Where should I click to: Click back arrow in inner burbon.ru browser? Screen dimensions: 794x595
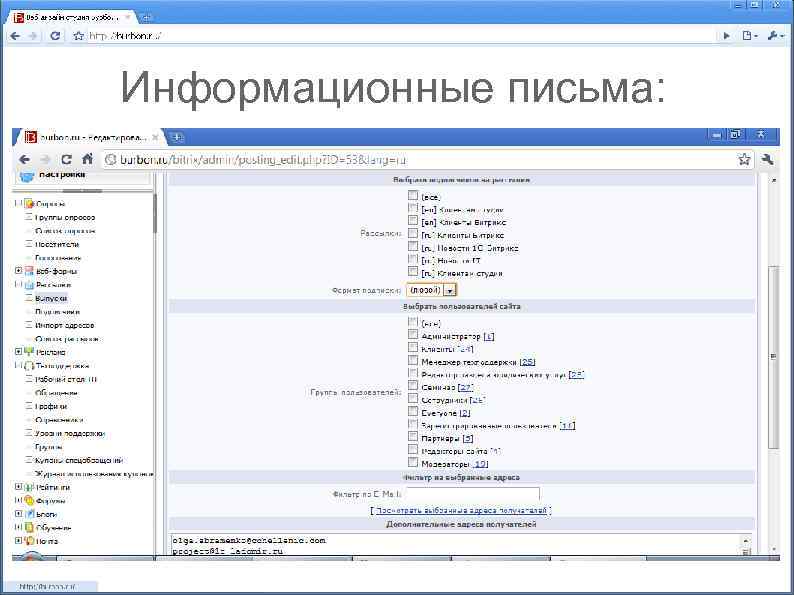(24, 160)
